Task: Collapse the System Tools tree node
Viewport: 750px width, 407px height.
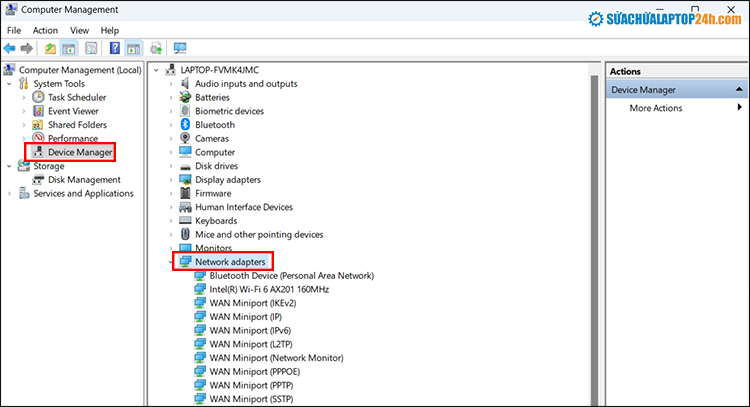Action: click(10, 84)
